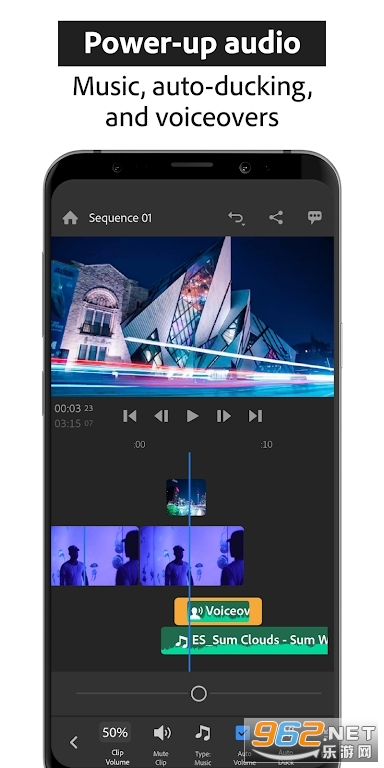Viewport: 384px width, 768px height.
Task: Select the first purple video clip
Action: point(95,556)
